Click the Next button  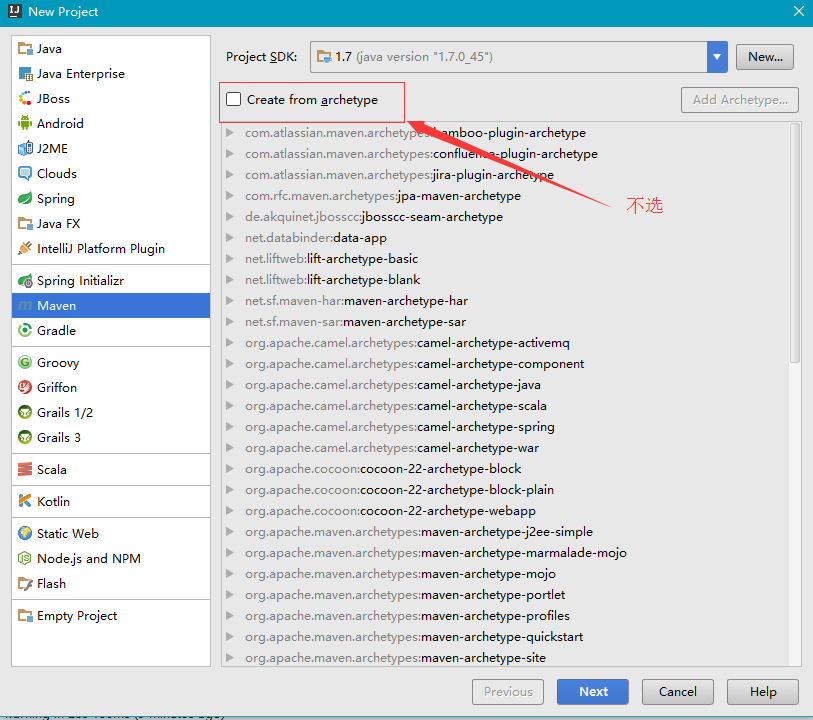pyautogui.click(x=593, y=691)
